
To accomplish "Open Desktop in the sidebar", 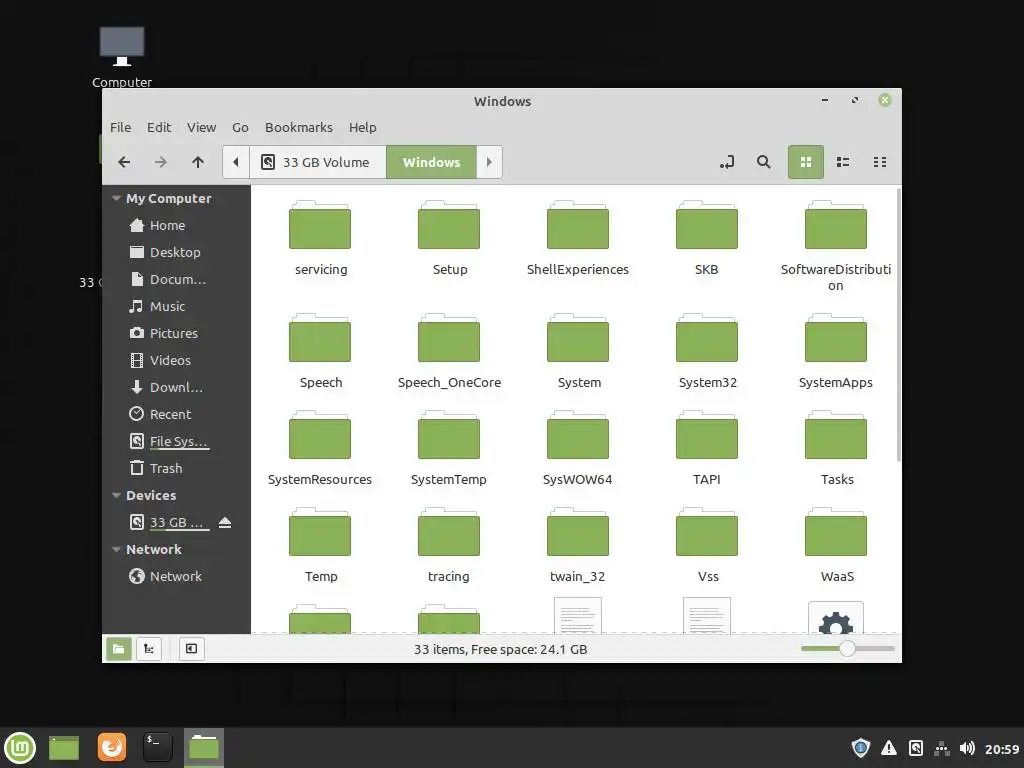I will (x=176, y=252).
